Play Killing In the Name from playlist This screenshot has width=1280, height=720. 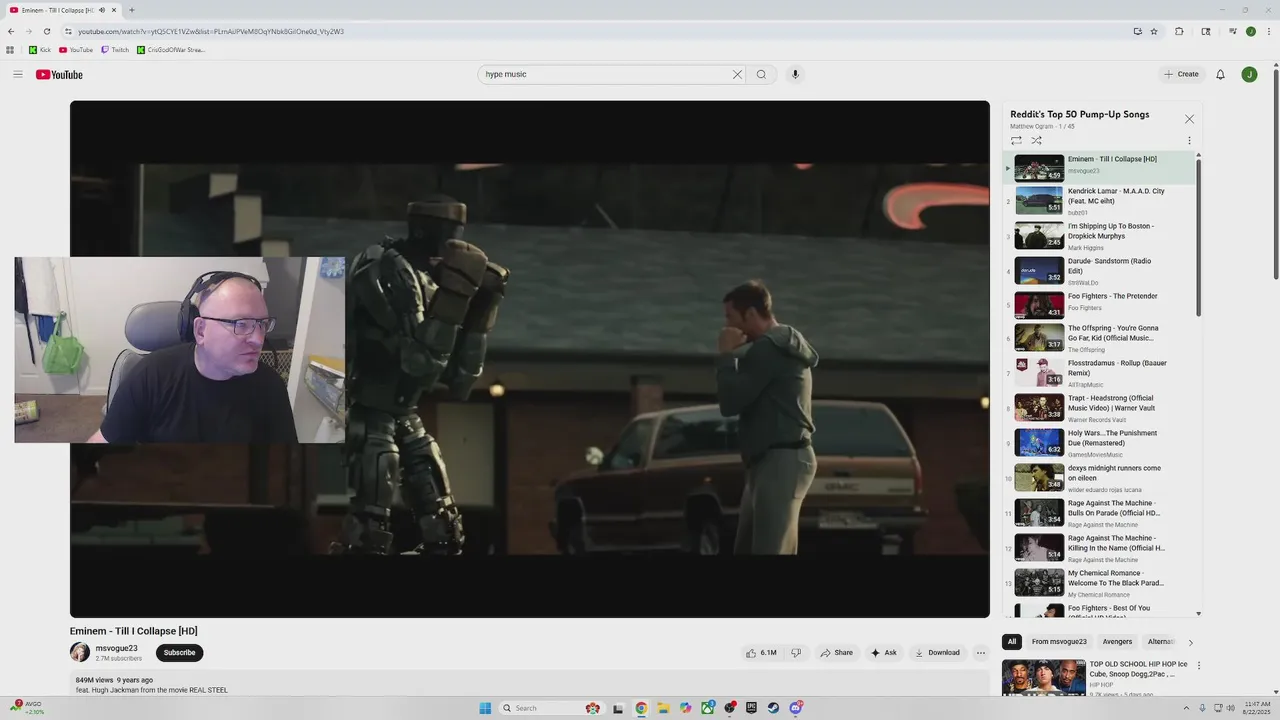coord(1099,548)
